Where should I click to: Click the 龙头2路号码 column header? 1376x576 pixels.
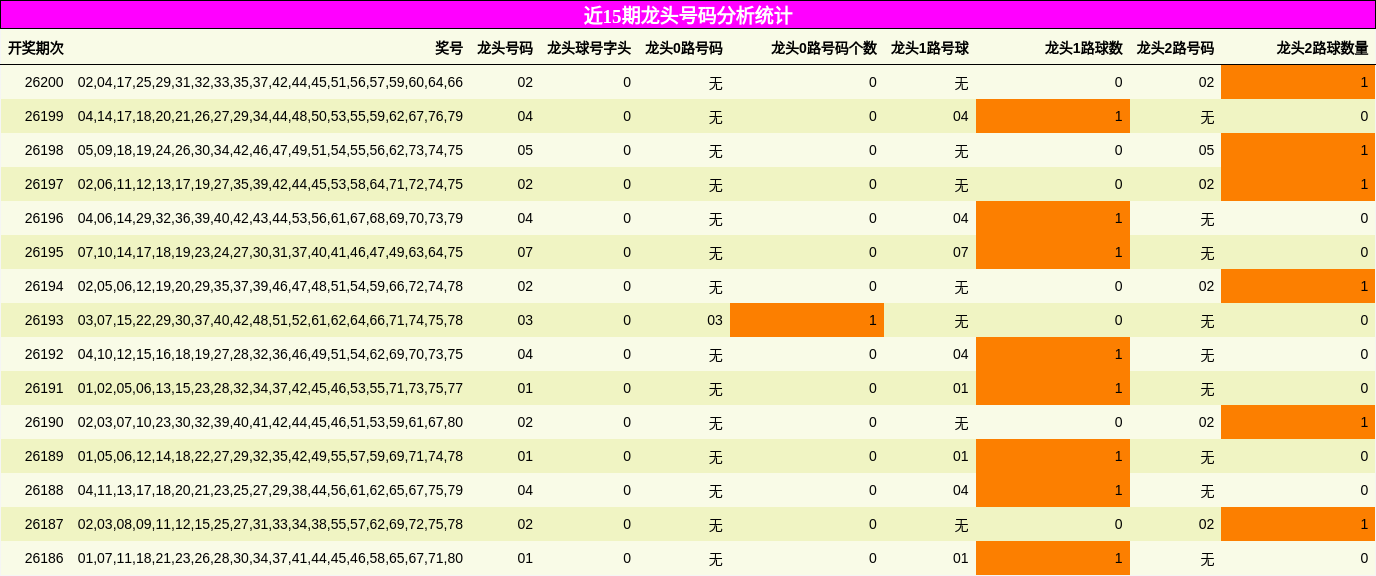coord(1175,48)
